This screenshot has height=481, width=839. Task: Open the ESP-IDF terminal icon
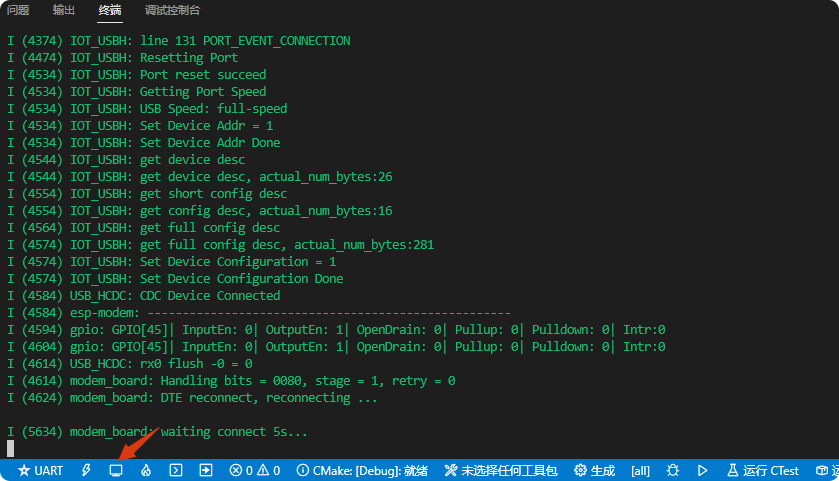(175, 470)
